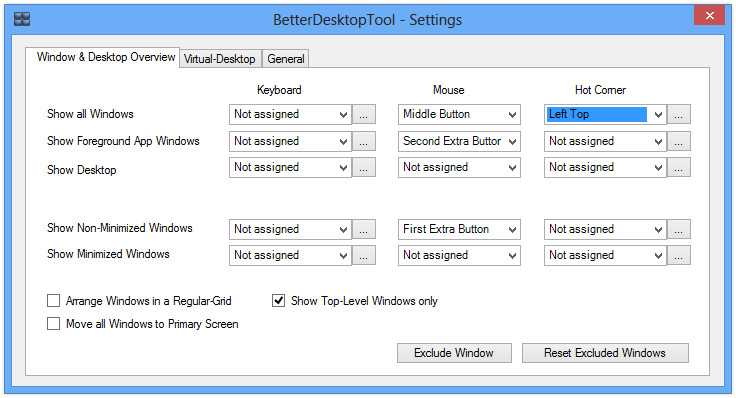This screenshot has height=398, width=736.
Task: Open the Second Extra Button mouse dropdown
Action: (459, 141)
